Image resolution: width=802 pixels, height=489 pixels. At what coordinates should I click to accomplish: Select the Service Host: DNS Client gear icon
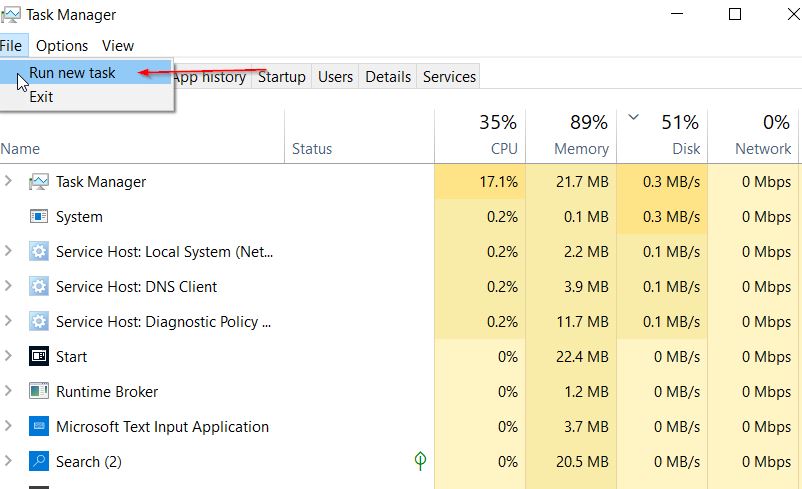(39, 286)
